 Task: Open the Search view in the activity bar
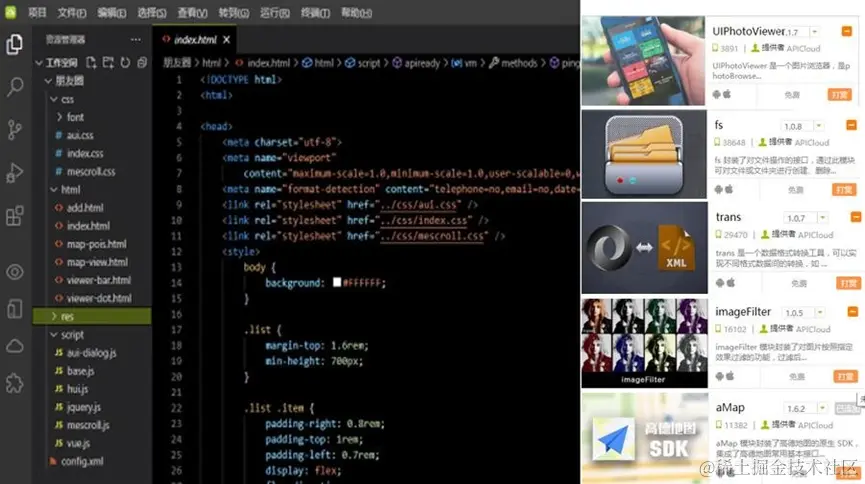click(14, 87)
